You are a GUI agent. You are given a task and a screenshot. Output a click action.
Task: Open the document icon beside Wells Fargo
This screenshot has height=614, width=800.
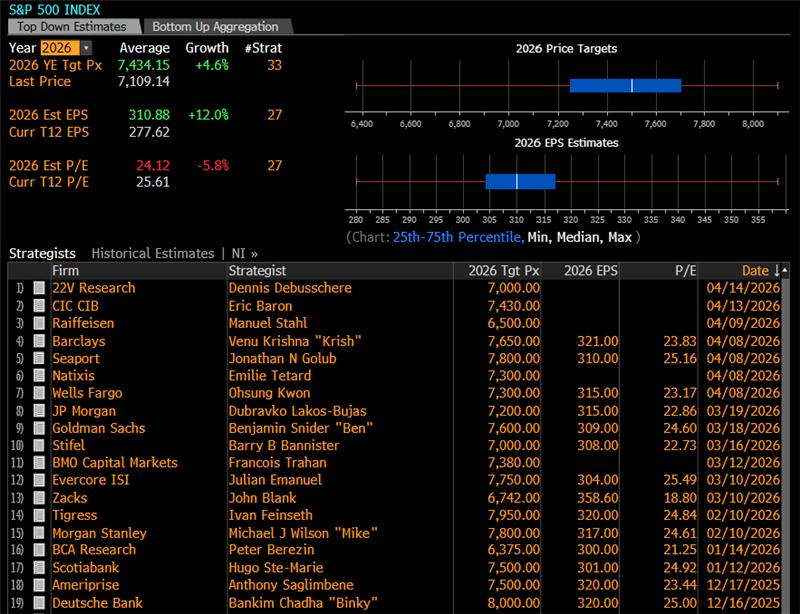[x=39, y=393]
